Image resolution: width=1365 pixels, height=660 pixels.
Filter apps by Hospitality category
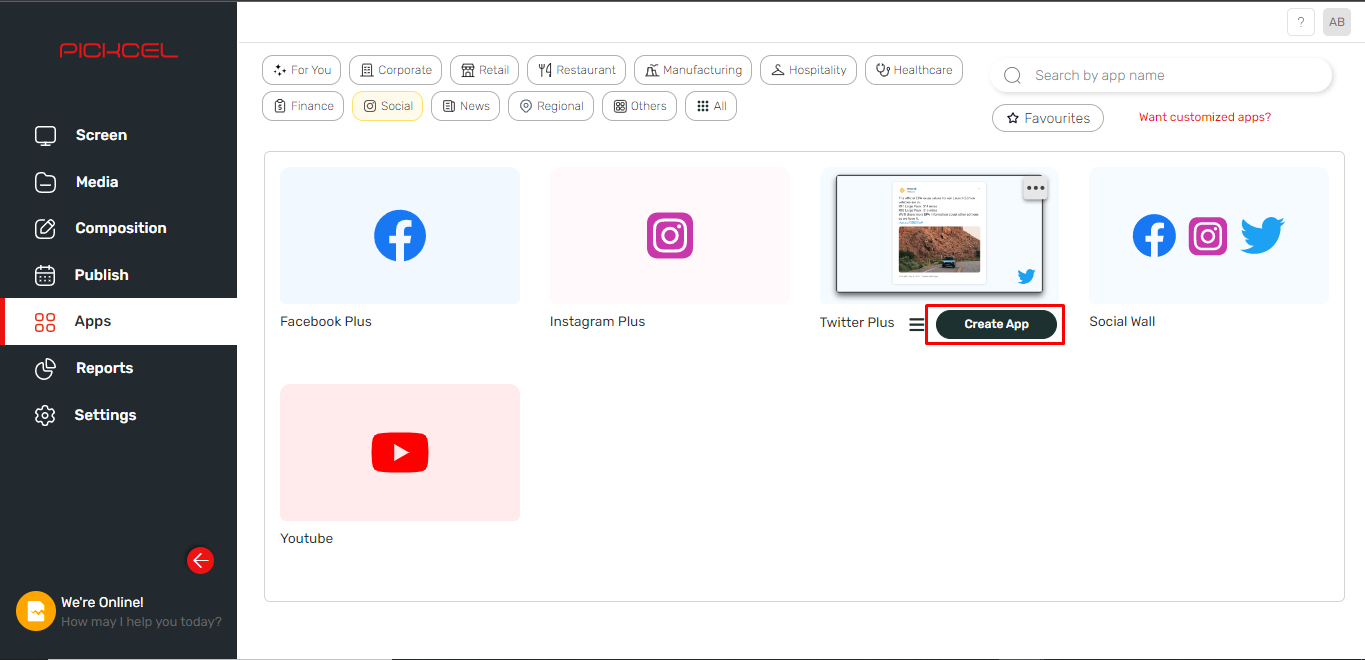808,70
